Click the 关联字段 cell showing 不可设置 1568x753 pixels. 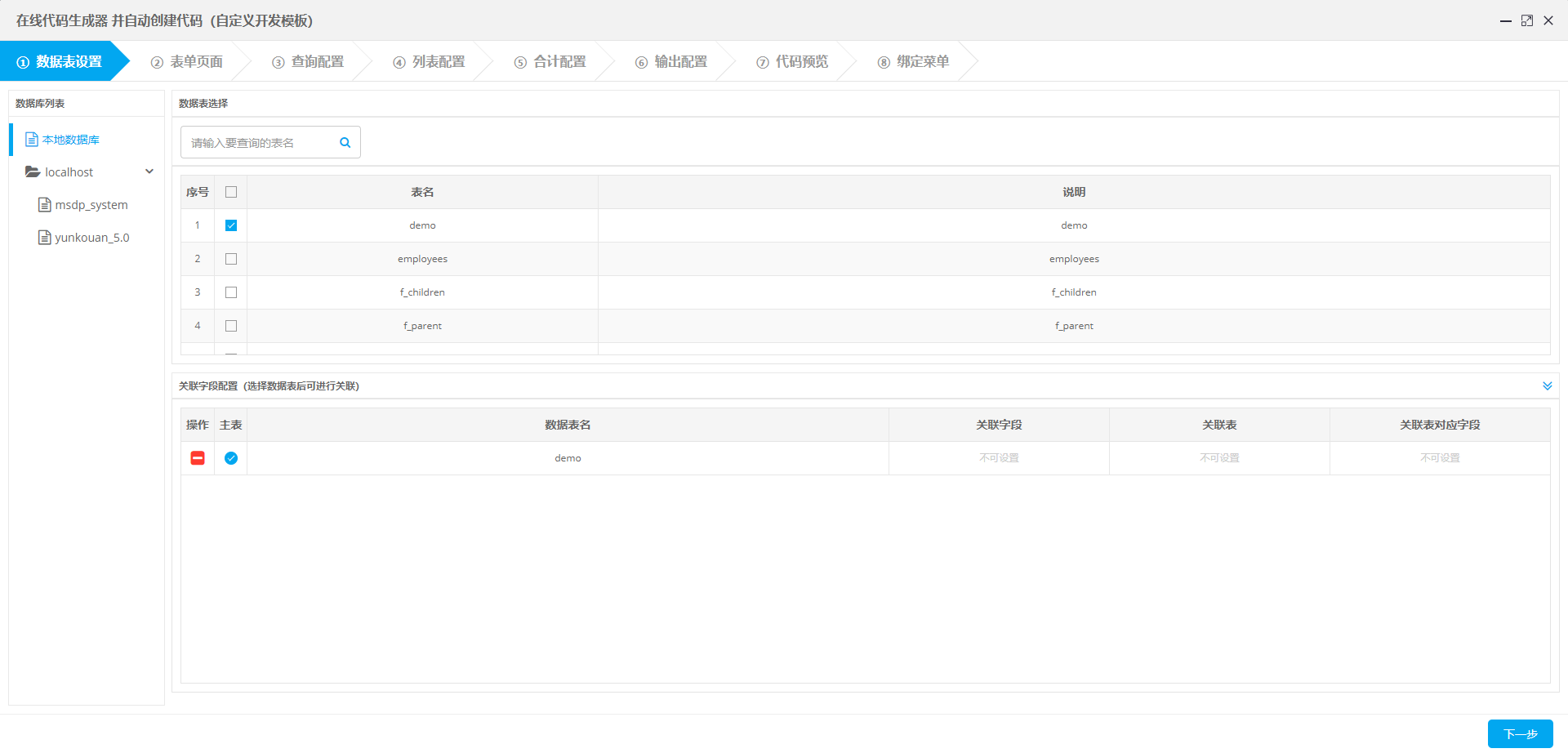[999, 458]
